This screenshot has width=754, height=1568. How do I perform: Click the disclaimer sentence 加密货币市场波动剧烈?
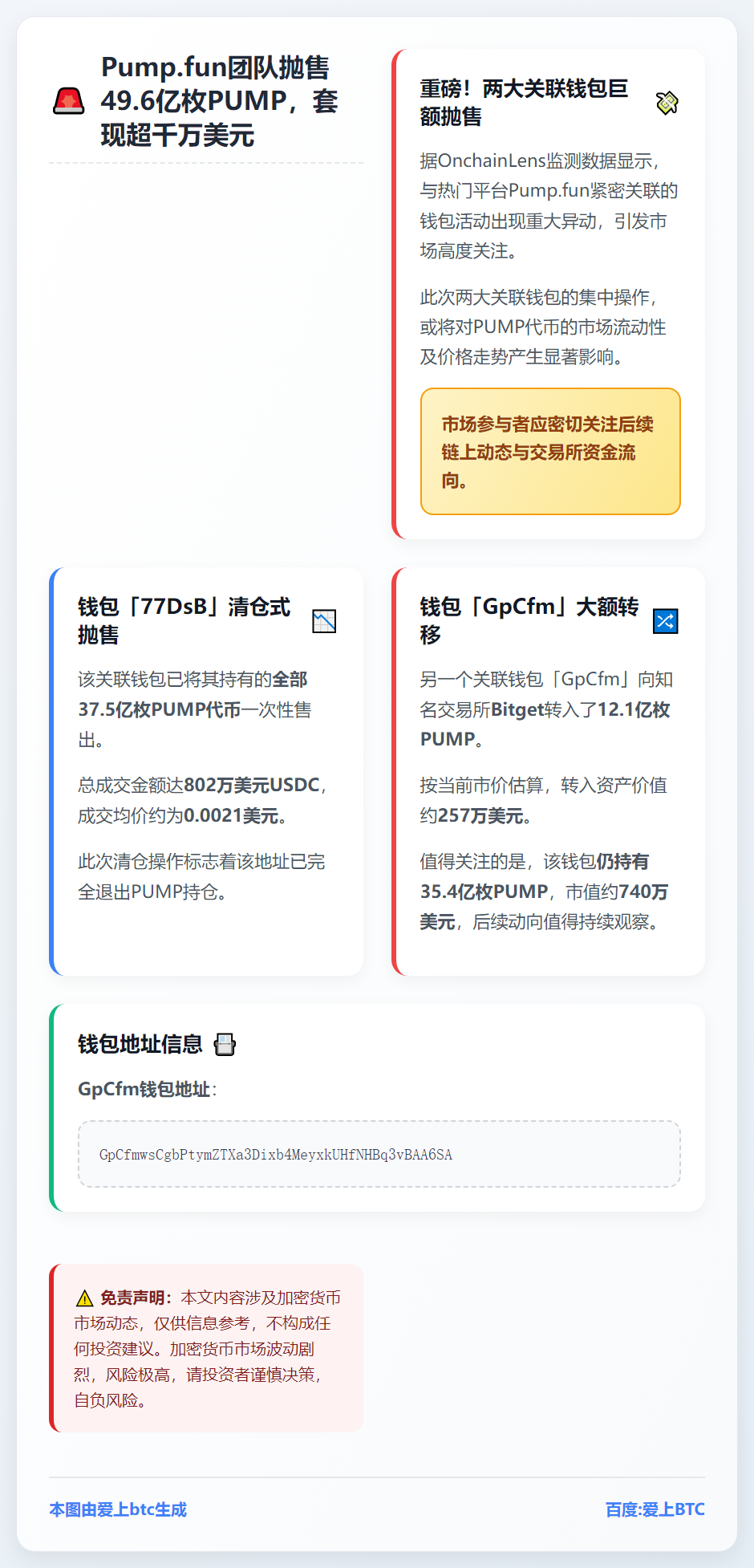[194, 1362]
